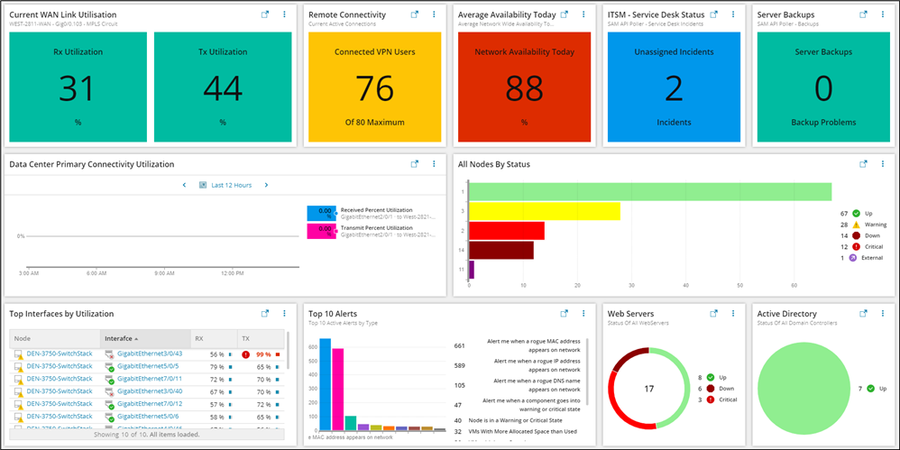Open GigabitEthernet5/0/5 interface link
The height and width of the screenshot is (450, 900).
tap(148, 366)
